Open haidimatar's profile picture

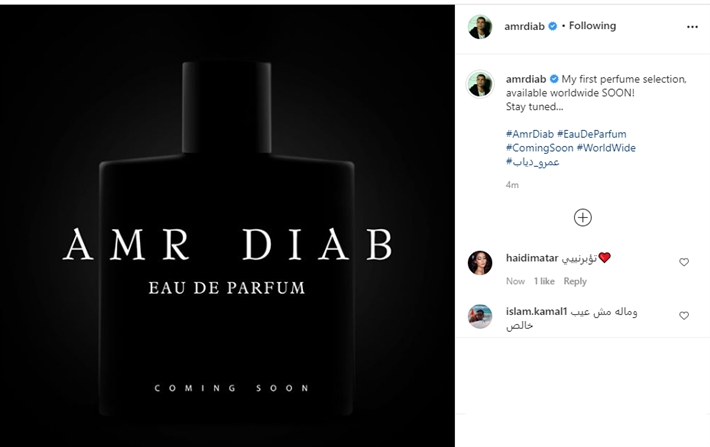click(480, 263)
